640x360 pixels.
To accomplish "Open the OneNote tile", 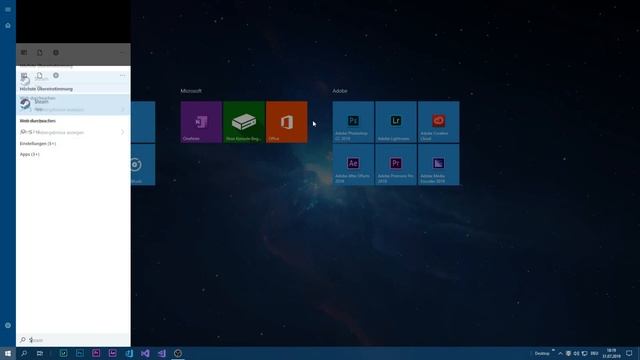I will point(201,122).
